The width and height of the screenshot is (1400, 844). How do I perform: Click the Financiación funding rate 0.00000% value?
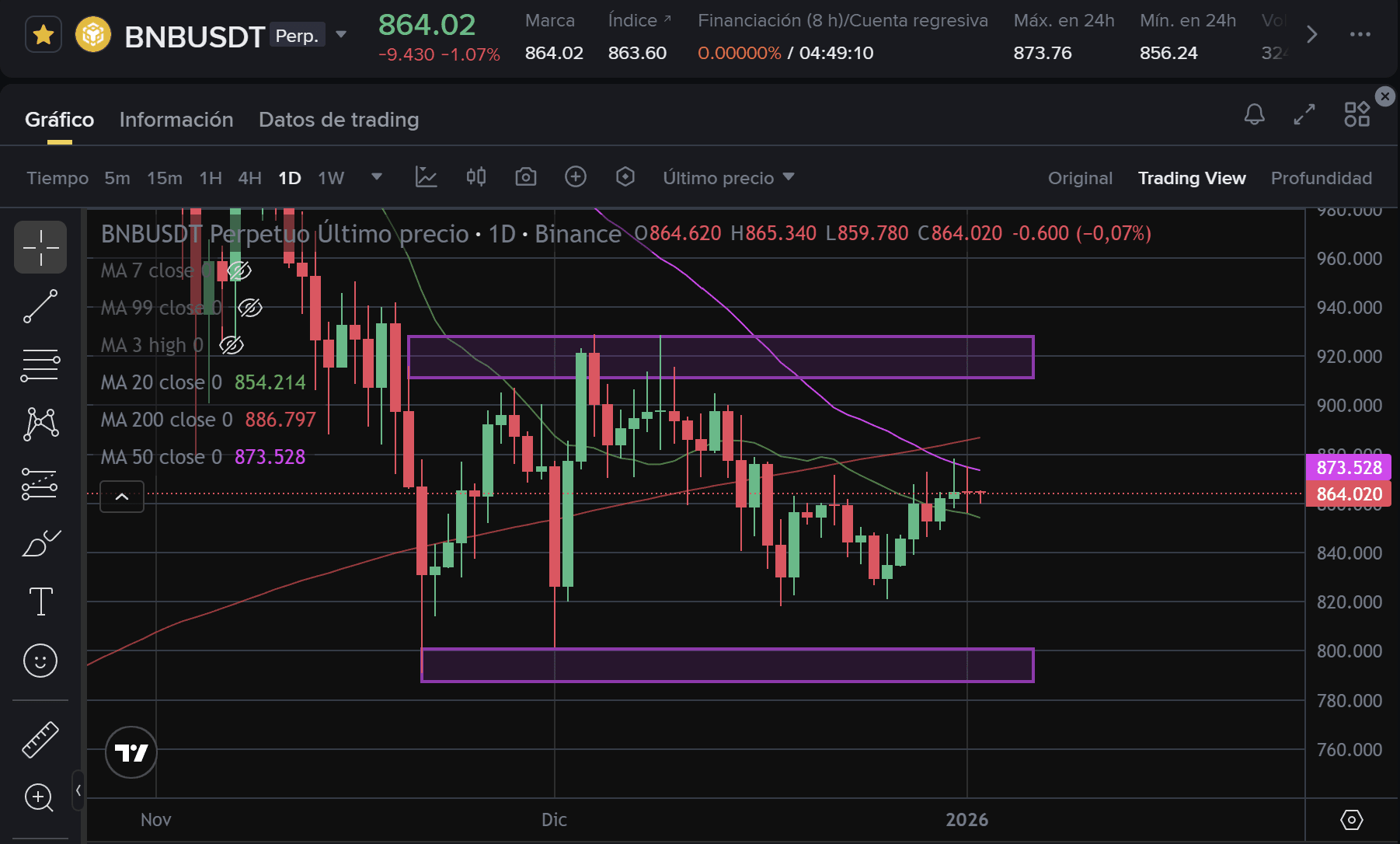(x=740, y=53)
